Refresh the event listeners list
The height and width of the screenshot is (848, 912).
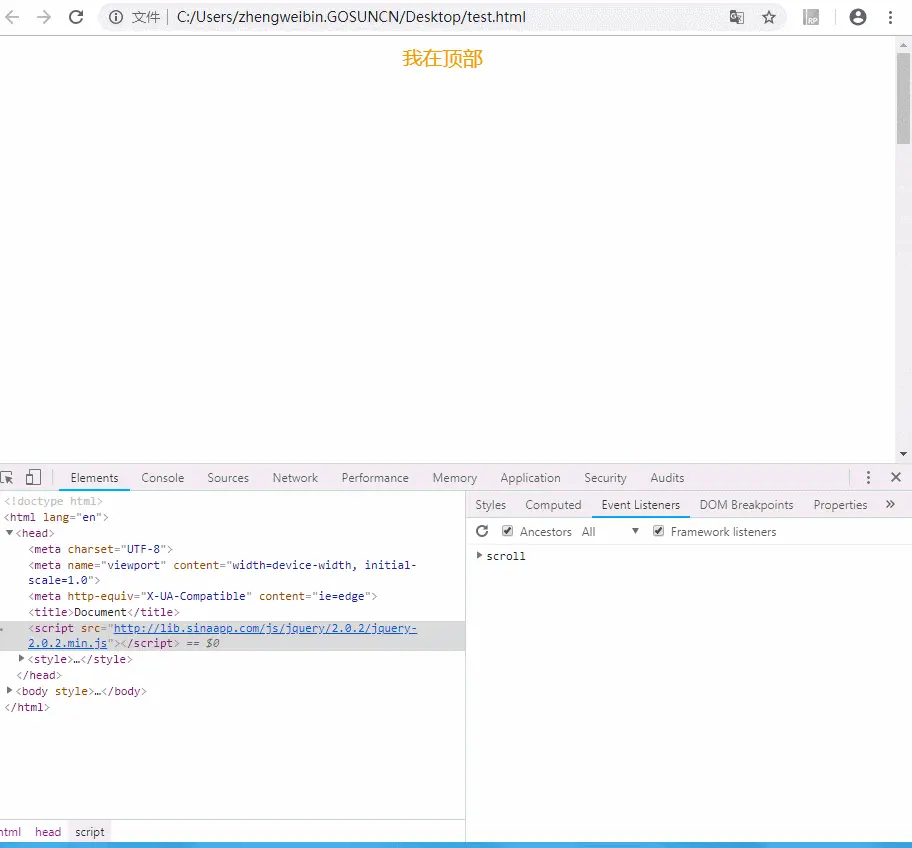coord(482,531)
